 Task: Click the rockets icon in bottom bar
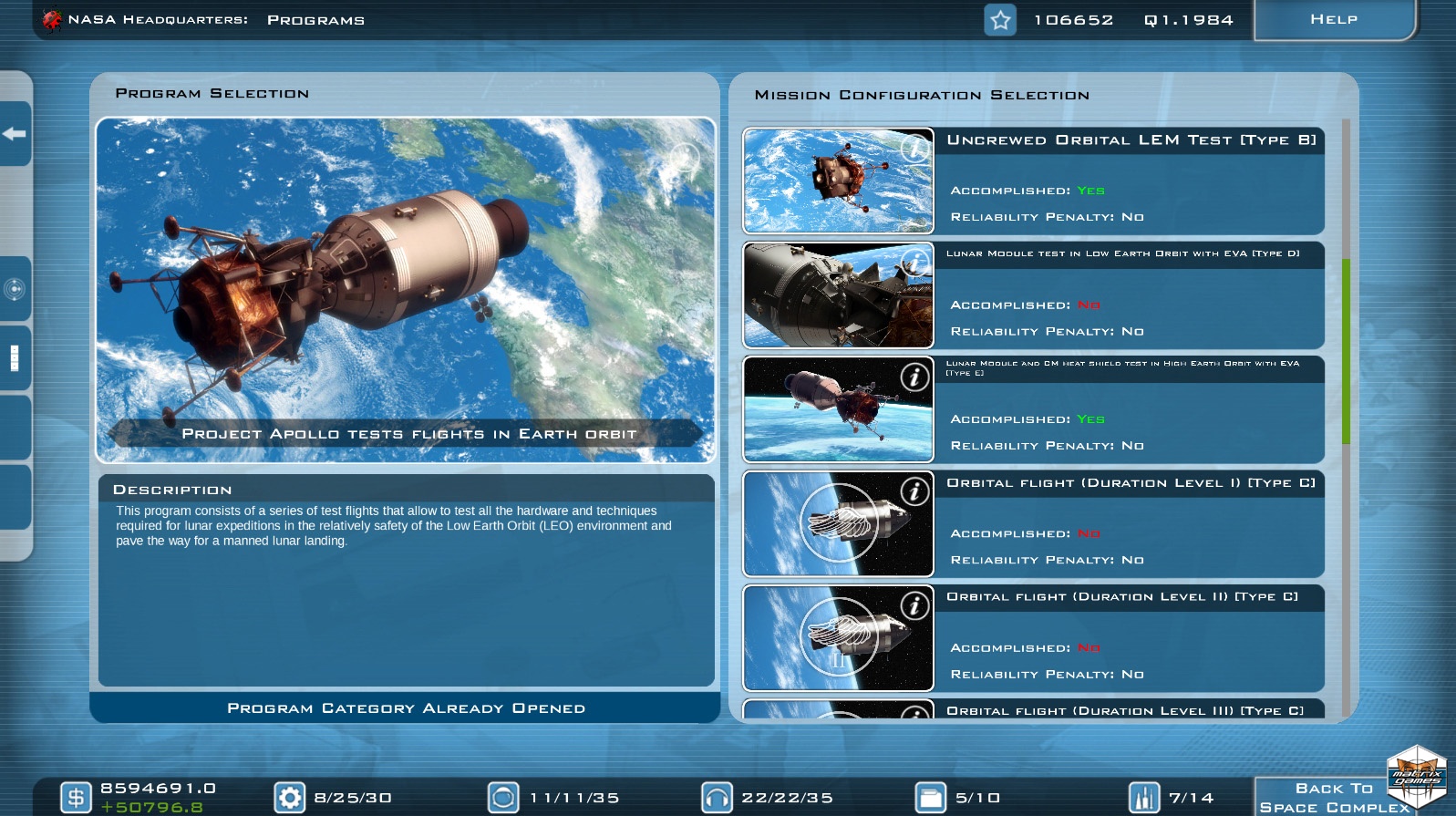(x=1144, y=798)
